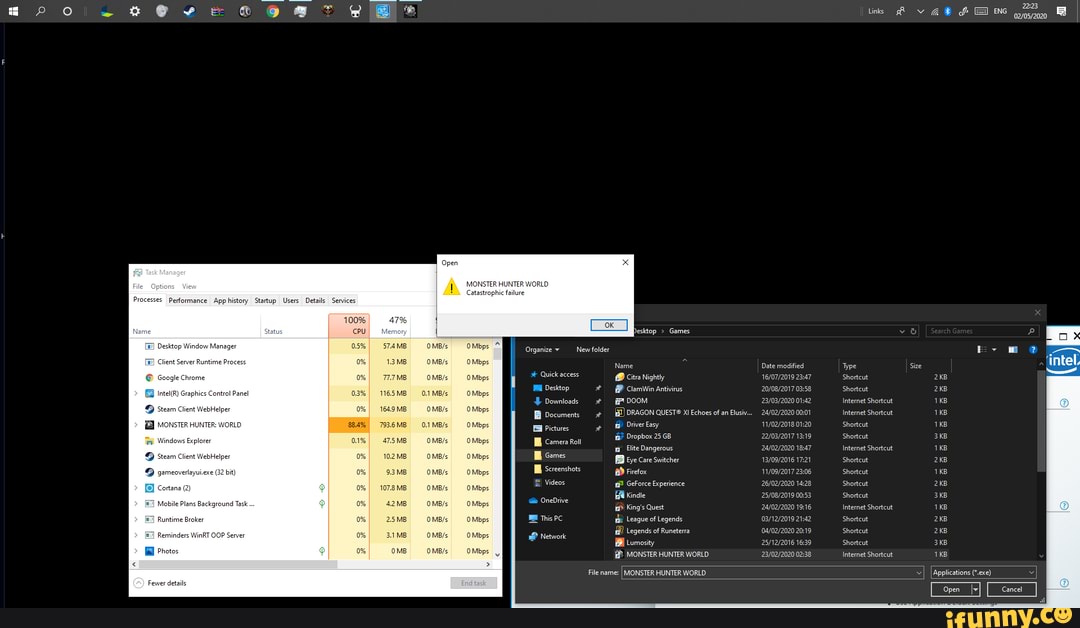Open Task Manager Options menu
The image size is (1080, 628).
[163, 286]
